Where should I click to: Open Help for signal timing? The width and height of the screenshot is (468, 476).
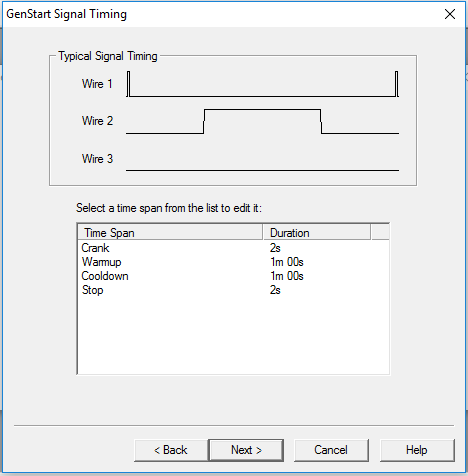pyautogui.click(x=417, y=450)
